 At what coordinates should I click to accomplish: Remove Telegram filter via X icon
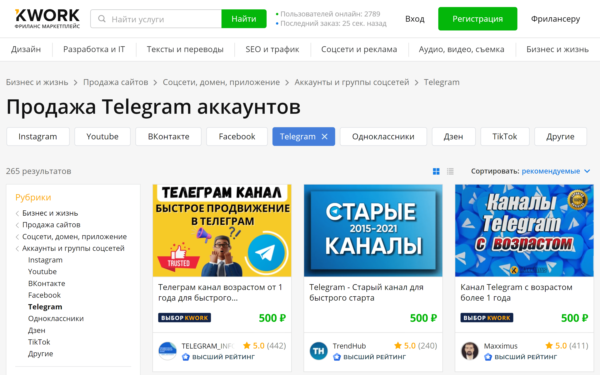[324, 137]
